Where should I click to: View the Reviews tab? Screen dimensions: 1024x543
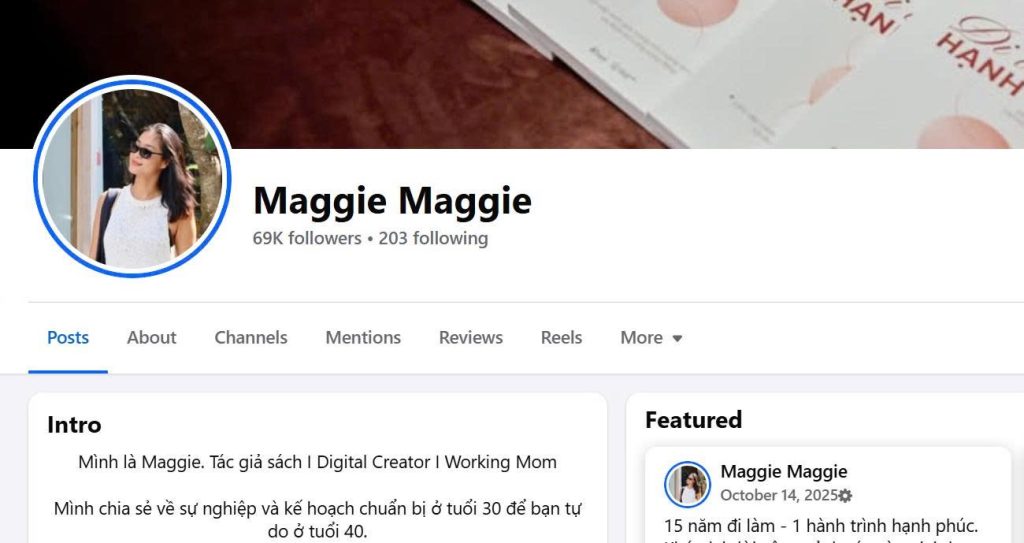[471, 338]
